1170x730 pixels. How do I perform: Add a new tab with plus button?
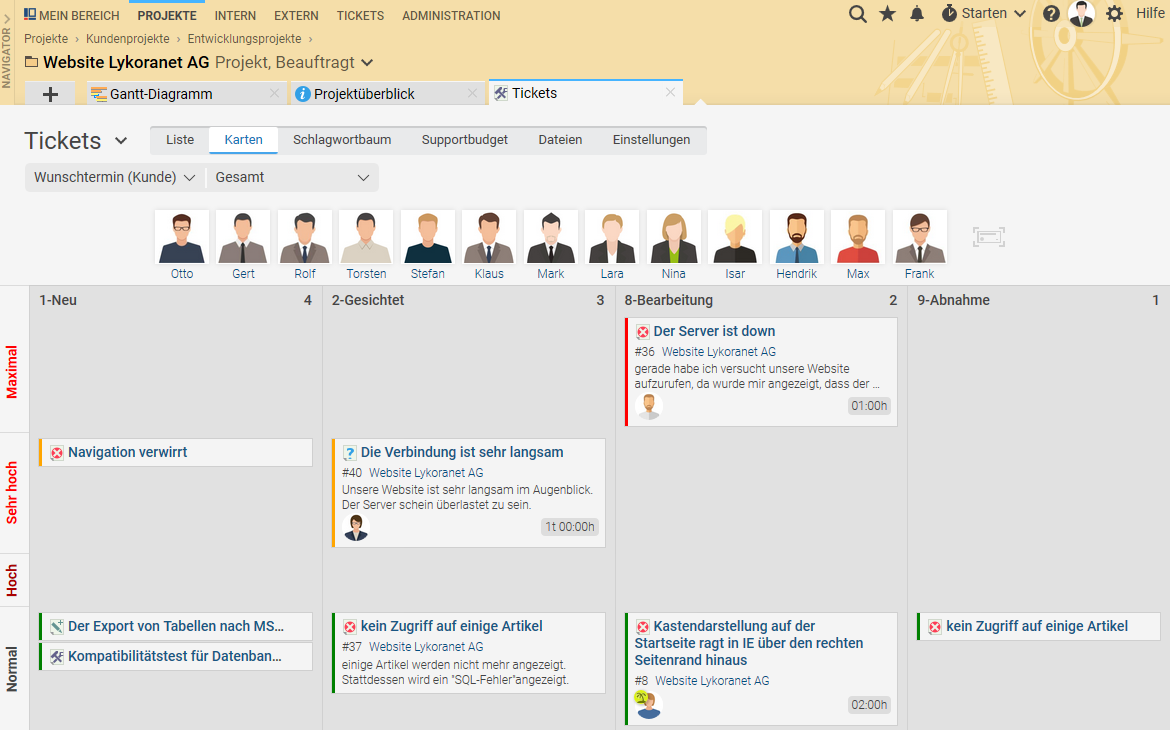pos(50,94)
